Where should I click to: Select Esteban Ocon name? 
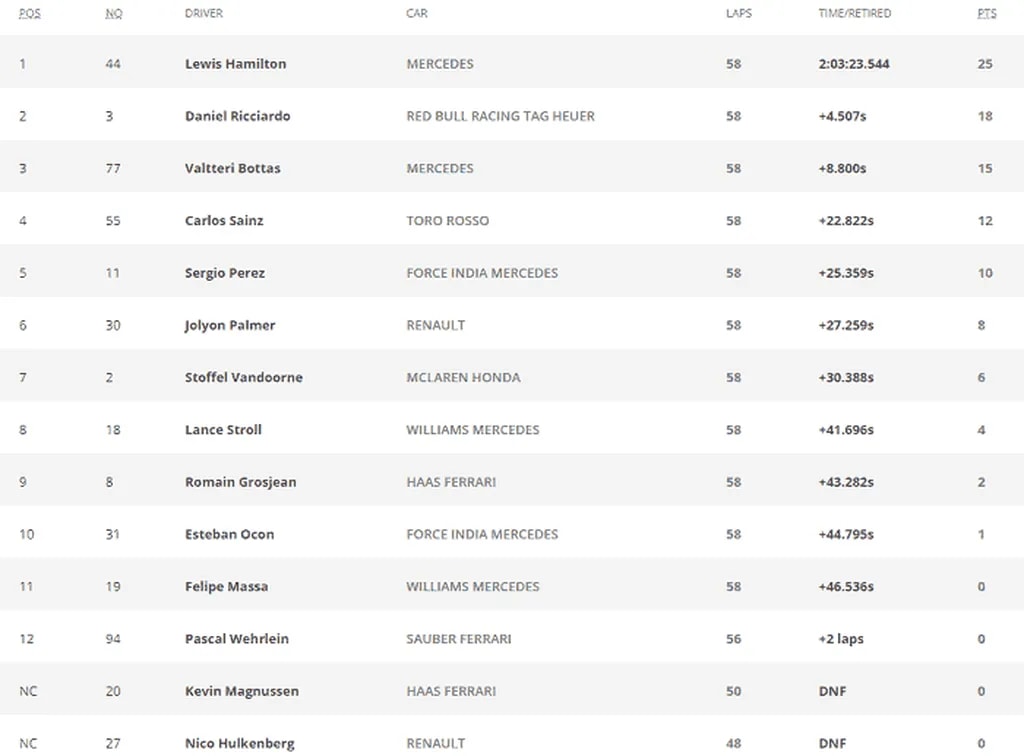pyautogui.click(x=229, y=534)
